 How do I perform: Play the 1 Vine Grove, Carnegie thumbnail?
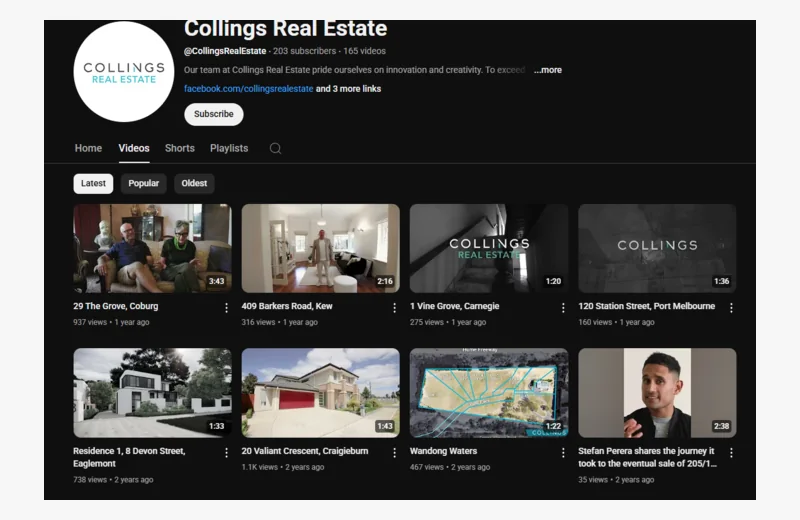coord(489,249)
